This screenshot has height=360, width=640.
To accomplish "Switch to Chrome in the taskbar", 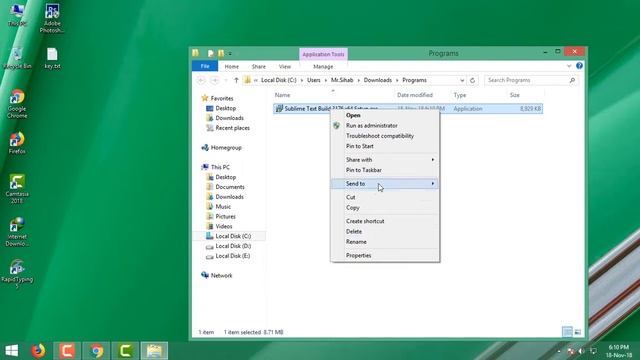I will tap(96, 351).
